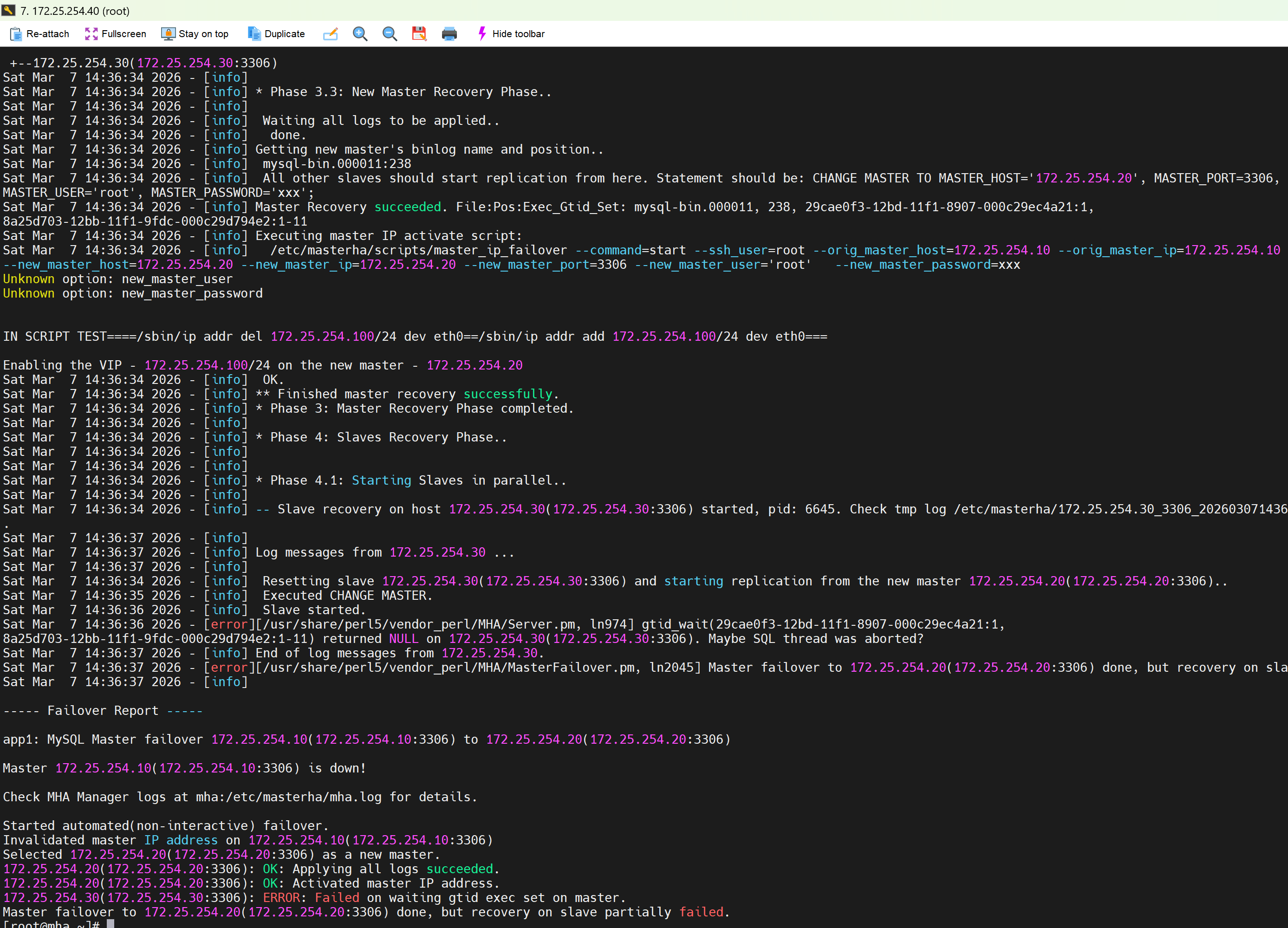Viewport: 1288px width, 928px height.
Task: Click the window title 172.25.254.40 (root)
Action: 75,11
